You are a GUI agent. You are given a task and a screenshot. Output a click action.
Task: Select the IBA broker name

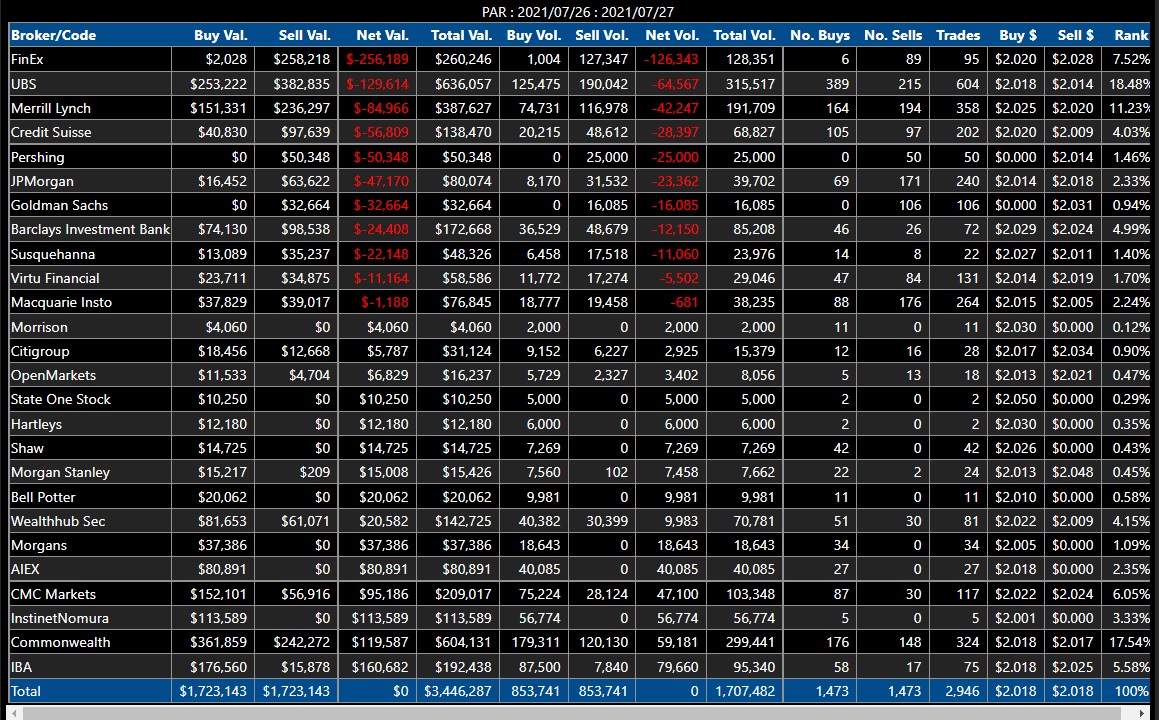21,667
